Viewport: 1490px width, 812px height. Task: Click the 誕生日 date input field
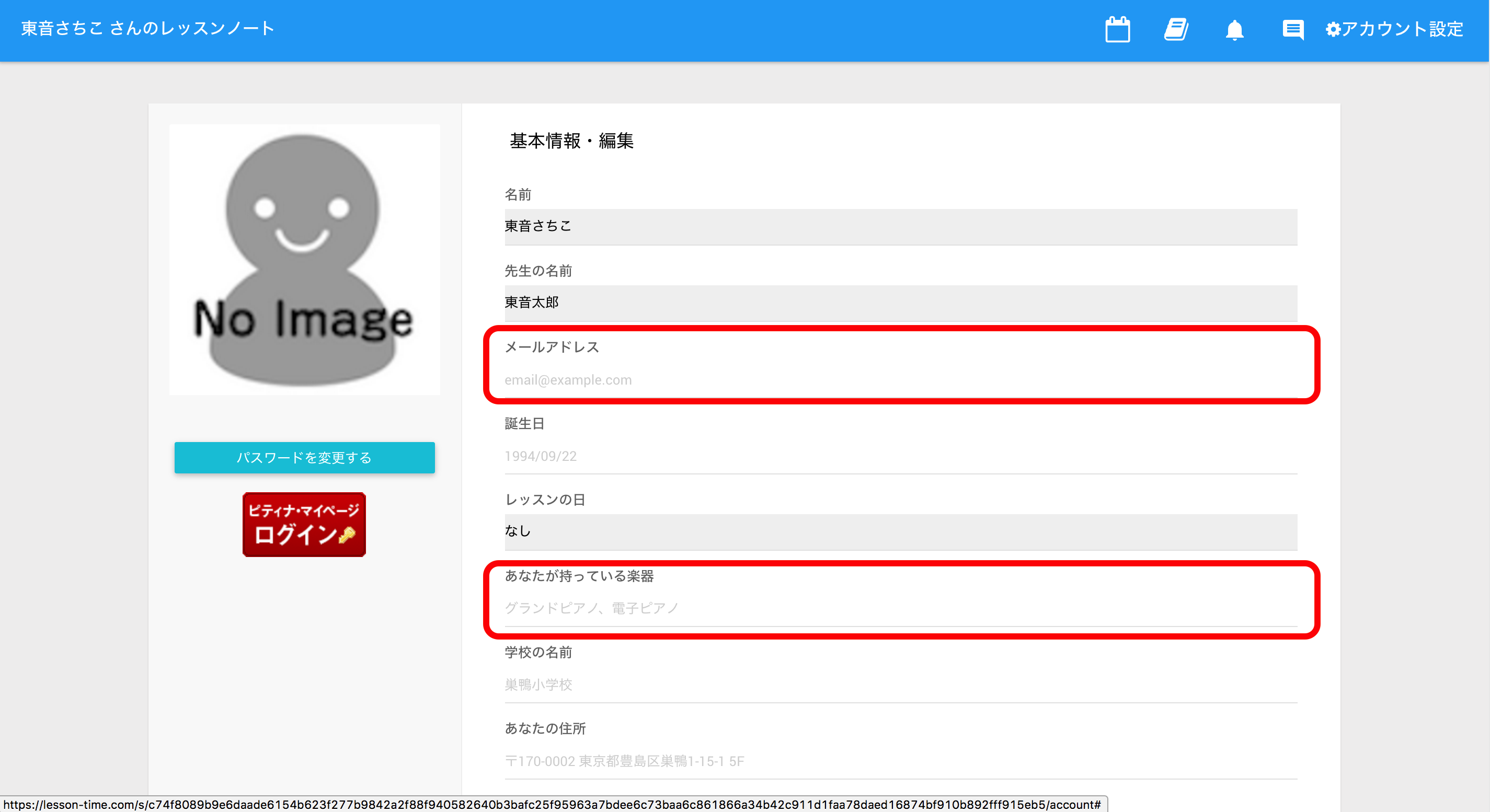coord(900,456)
